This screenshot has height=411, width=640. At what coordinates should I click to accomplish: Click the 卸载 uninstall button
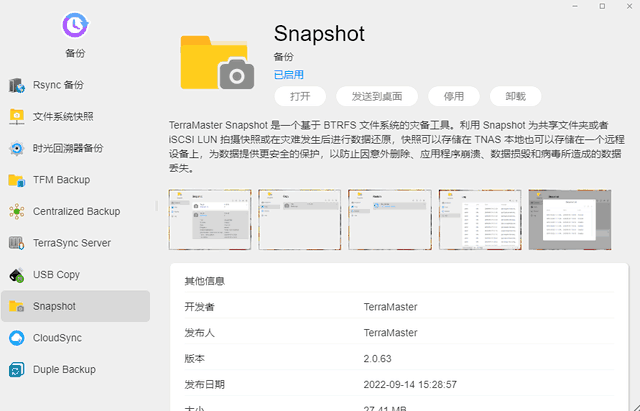pos(516,96)
